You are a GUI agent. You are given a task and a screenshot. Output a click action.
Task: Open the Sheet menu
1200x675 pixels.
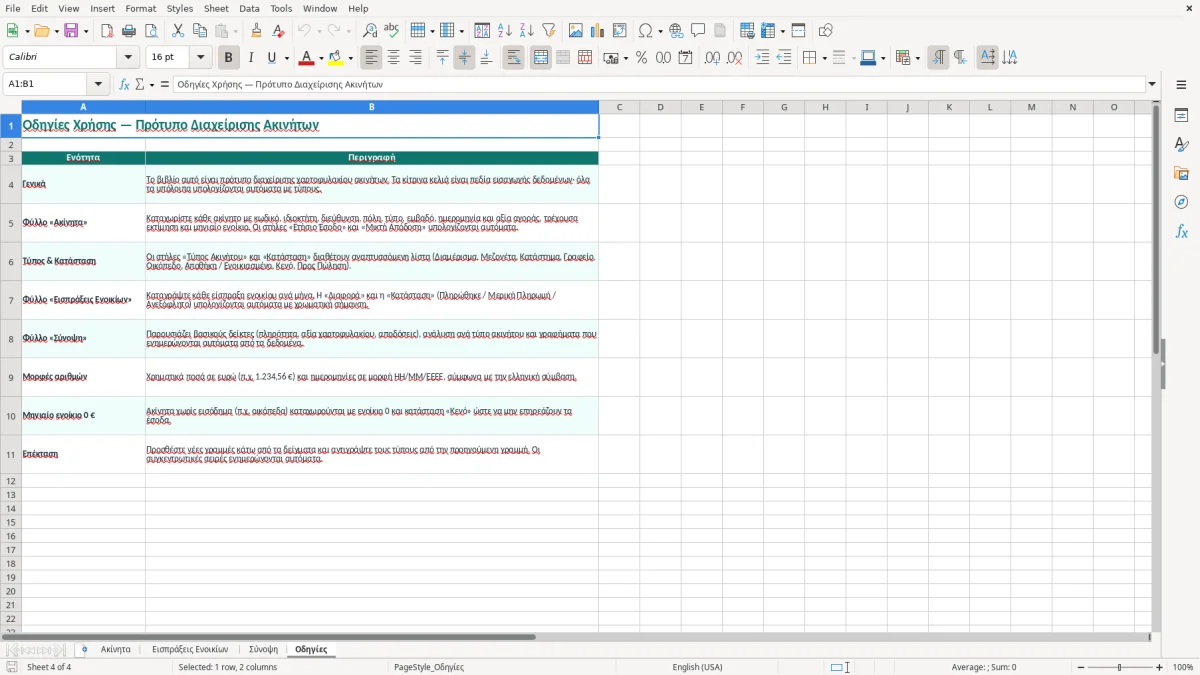[216, 8]
